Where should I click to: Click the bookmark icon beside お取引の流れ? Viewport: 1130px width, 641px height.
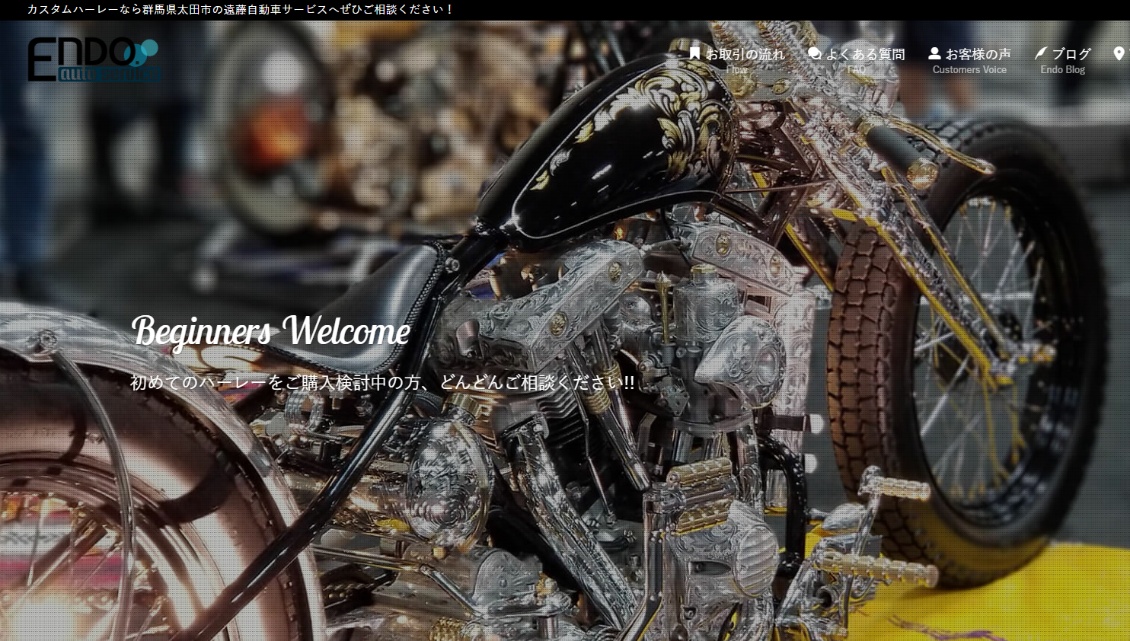pyautogui.click(x=695, y=53)
